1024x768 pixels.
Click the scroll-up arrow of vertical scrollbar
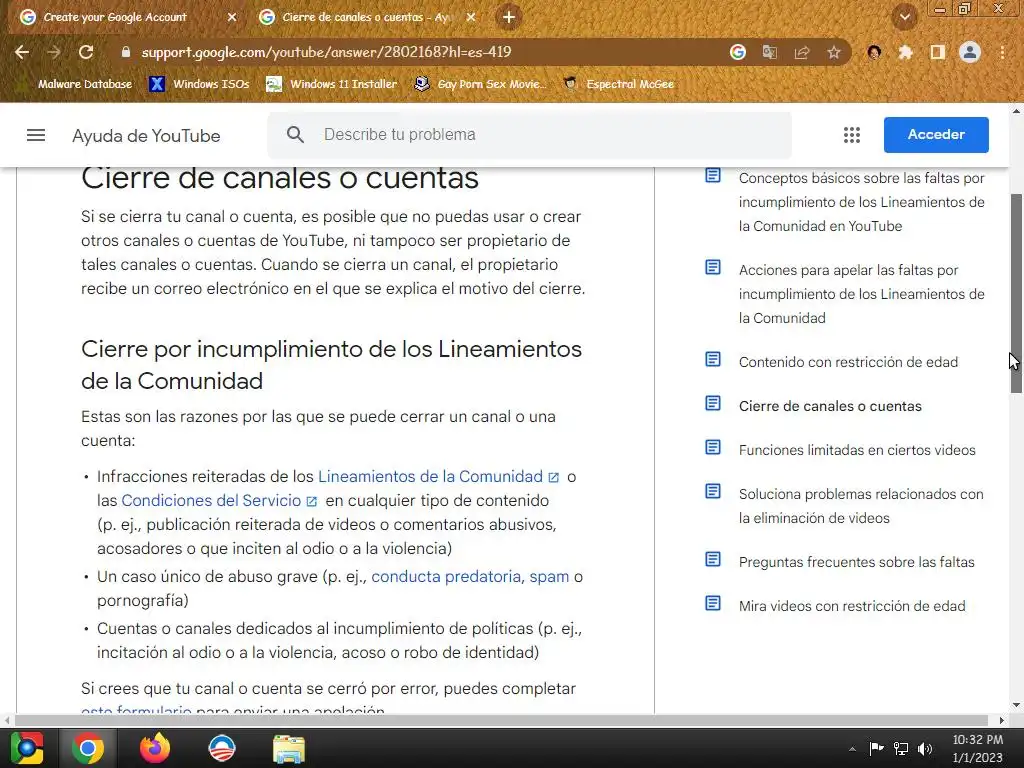pyautogui.click(x=1016, y=112)
